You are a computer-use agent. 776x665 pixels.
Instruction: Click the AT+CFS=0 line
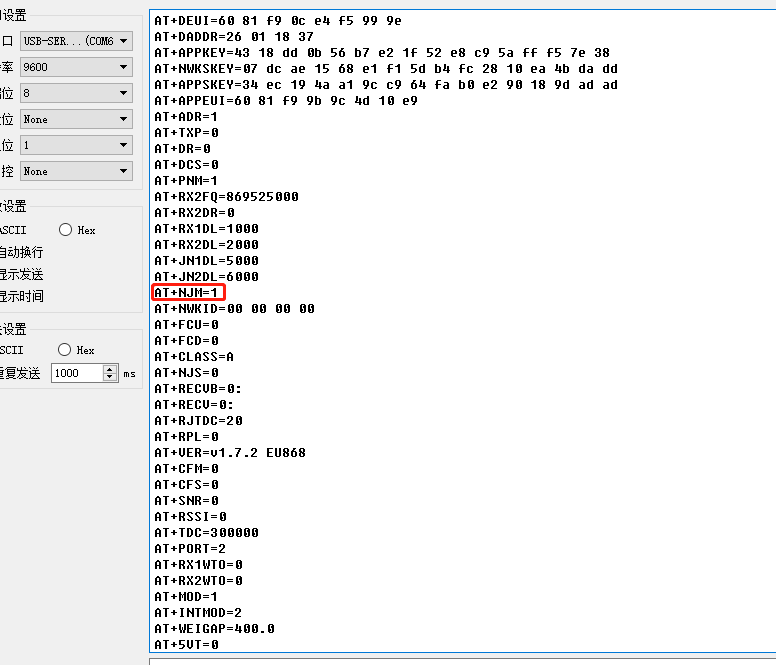[x=186, y=484]
